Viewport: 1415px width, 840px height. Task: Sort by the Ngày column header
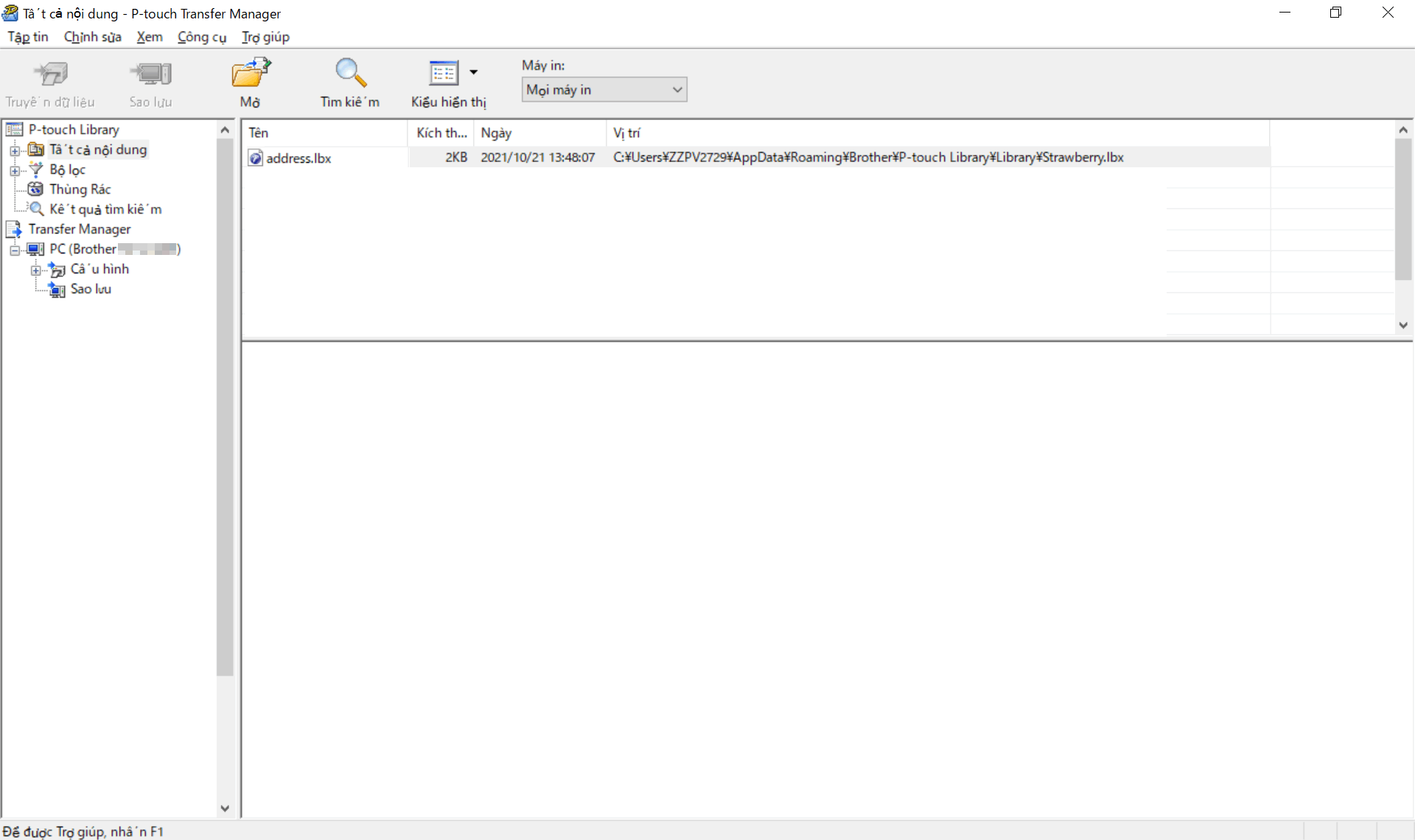click(x=538, y=133)
